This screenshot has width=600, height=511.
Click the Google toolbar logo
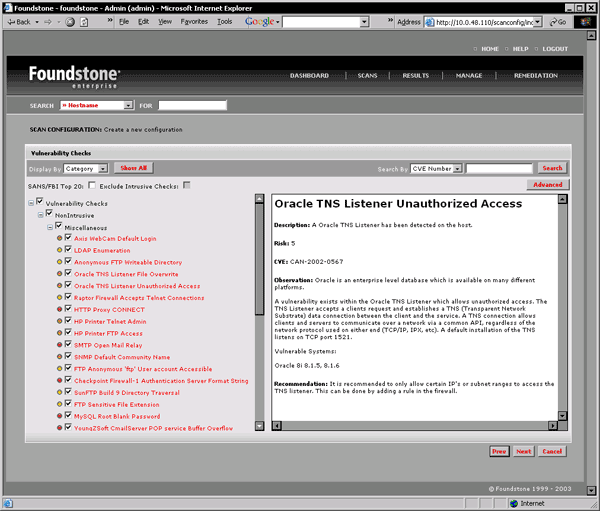pos(259,21)
